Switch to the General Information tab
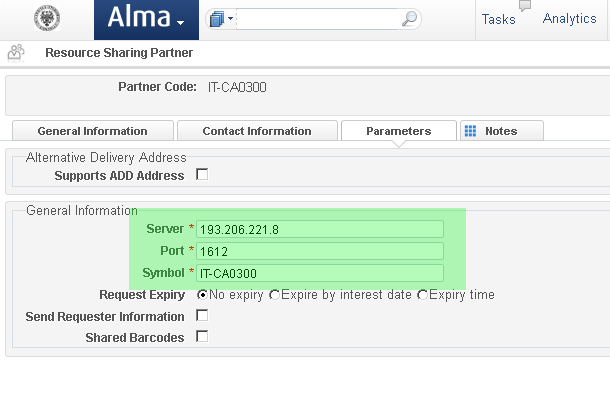This screenshot has width=610, height=405. pyautogui.click(x=93, y=131)
